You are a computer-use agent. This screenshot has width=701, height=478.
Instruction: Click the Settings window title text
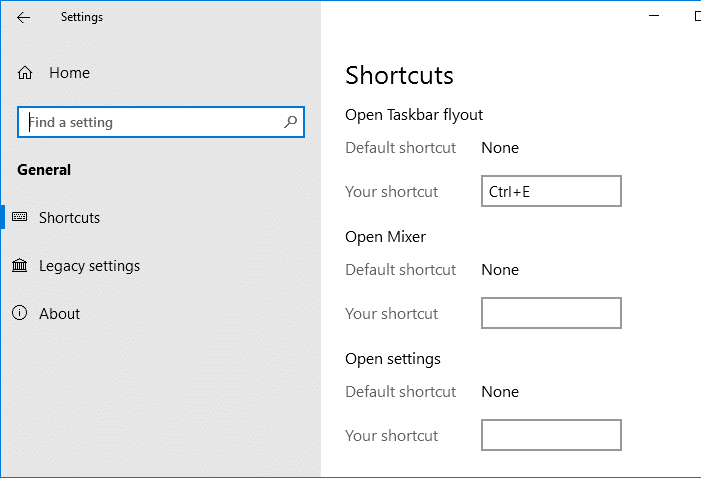coord(81,17)
